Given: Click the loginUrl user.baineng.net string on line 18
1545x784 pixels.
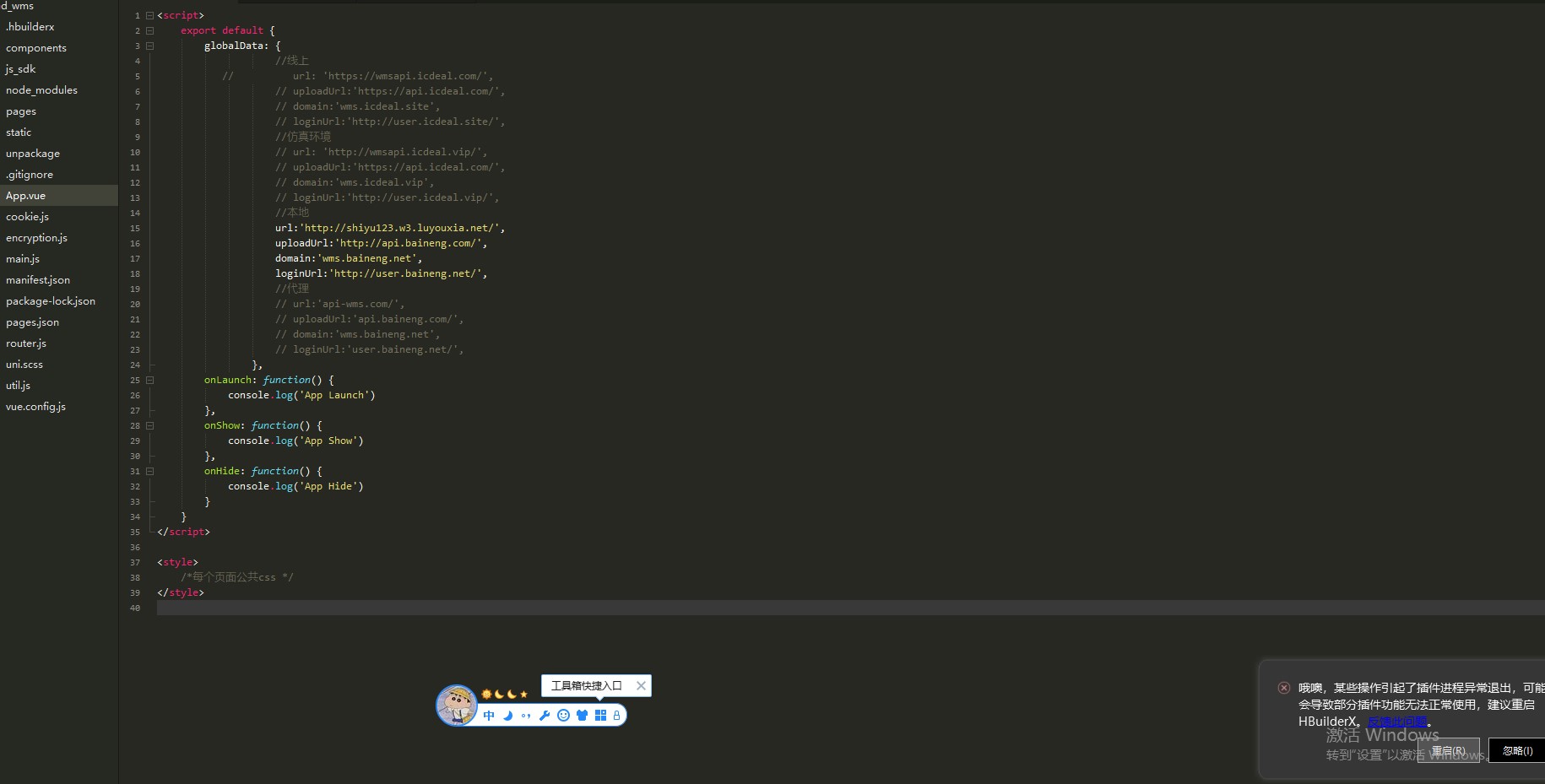Looking at the screenshot, I should pyautogui.click(x=405, y=273).
